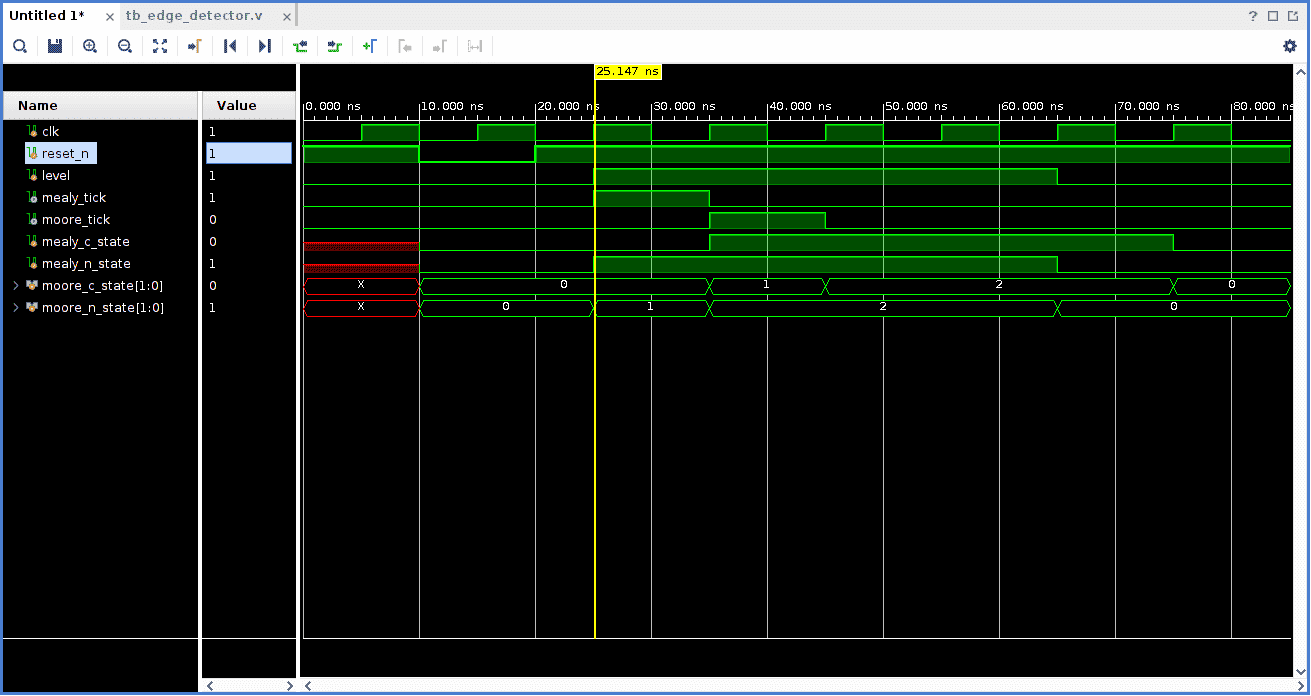Maximize the waveform panel
Screen dimensions: 1311x696
click(1273, 16)
